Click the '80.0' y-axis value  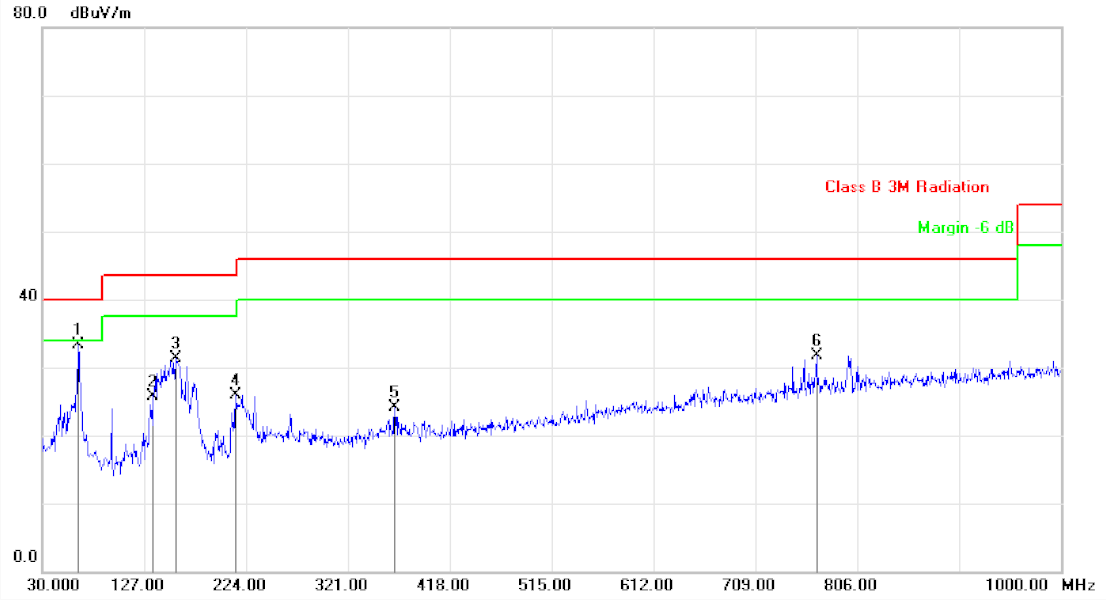(30, 13)
